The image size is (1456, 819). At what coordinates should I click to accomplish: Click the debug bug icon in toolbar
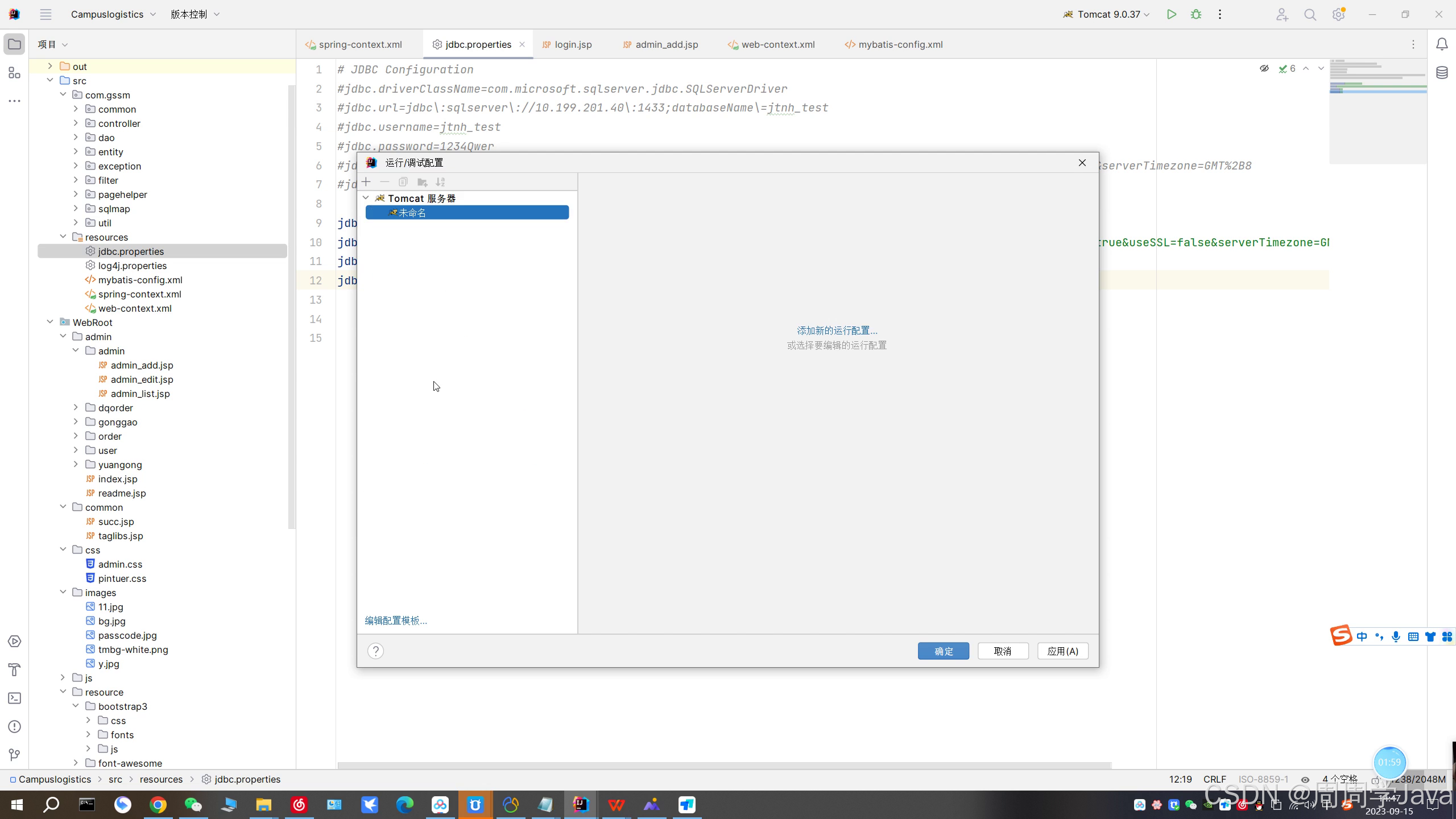(x=1196, y=15)
